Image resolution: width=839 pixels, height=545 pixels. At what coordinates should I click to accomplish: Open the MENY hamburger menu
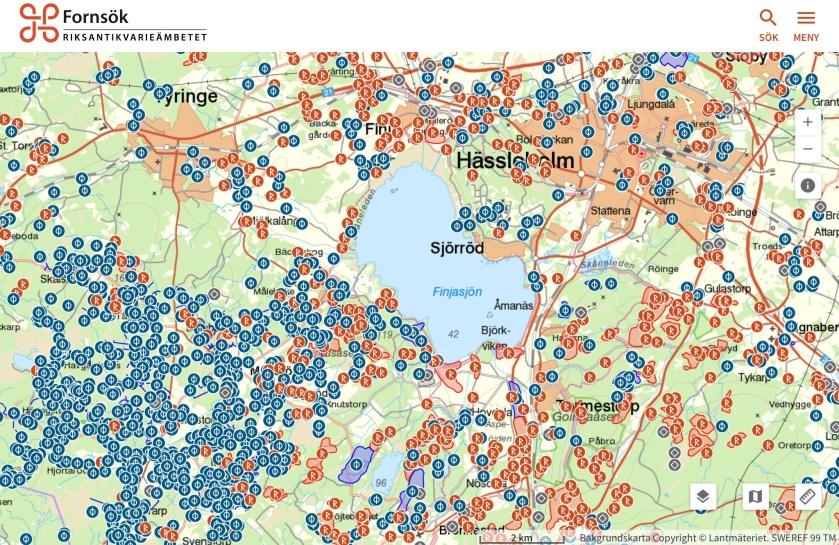806,24
